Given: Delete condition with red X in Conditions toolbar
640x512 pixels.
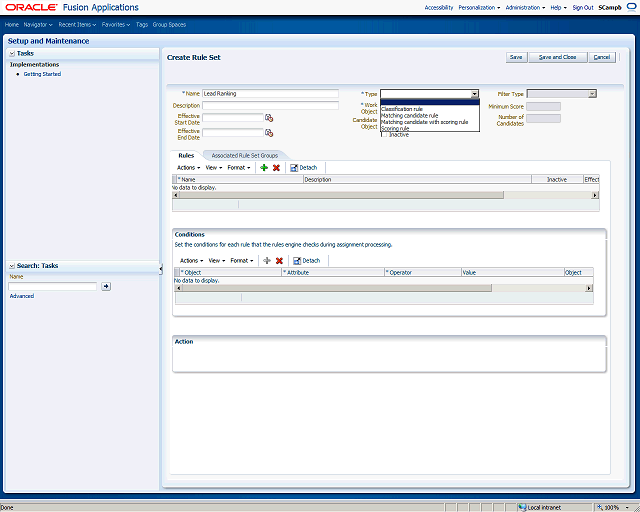Looking at the screenshot, I should (x=279, y=261).
